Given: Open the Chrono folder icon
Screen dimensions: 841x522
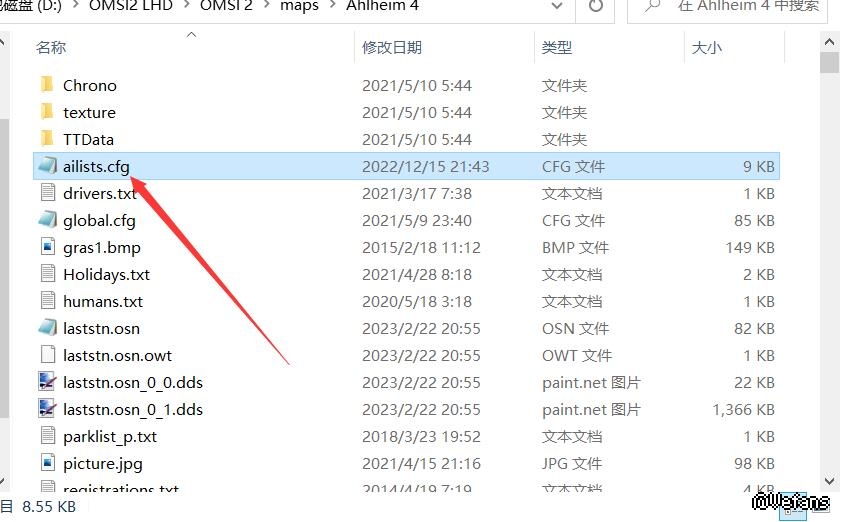Looking at the screenshot, I should click(46, 85).
